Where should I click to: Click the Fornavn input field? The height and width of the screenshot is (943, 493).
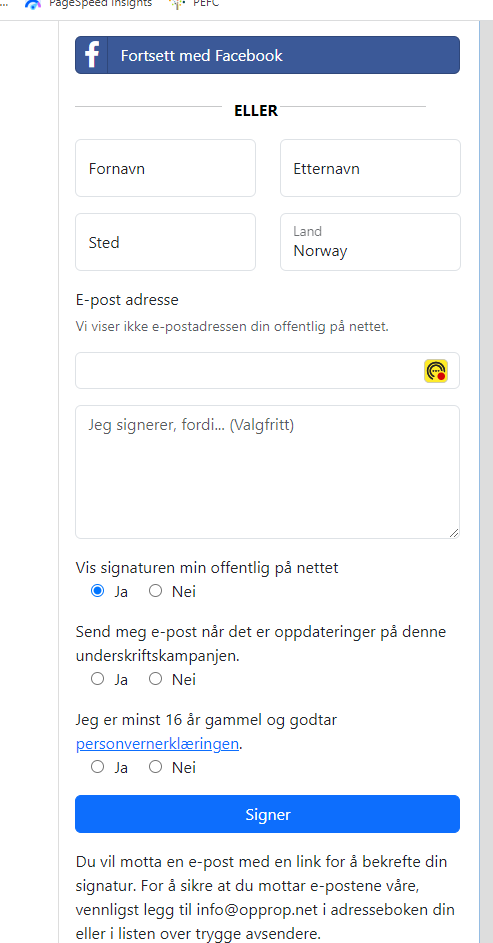click(x=165, y=168)
